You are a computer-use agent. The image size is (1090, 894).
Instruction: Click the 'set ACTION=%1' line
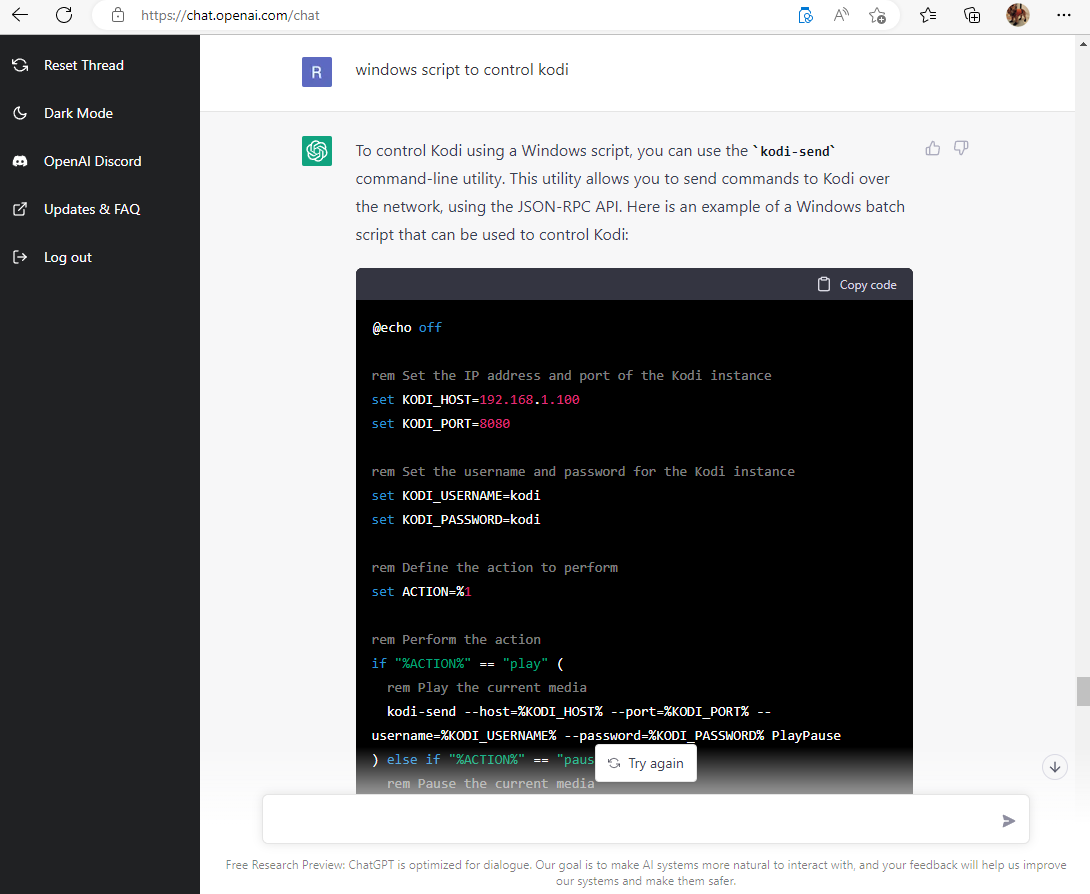pos(421,592)
